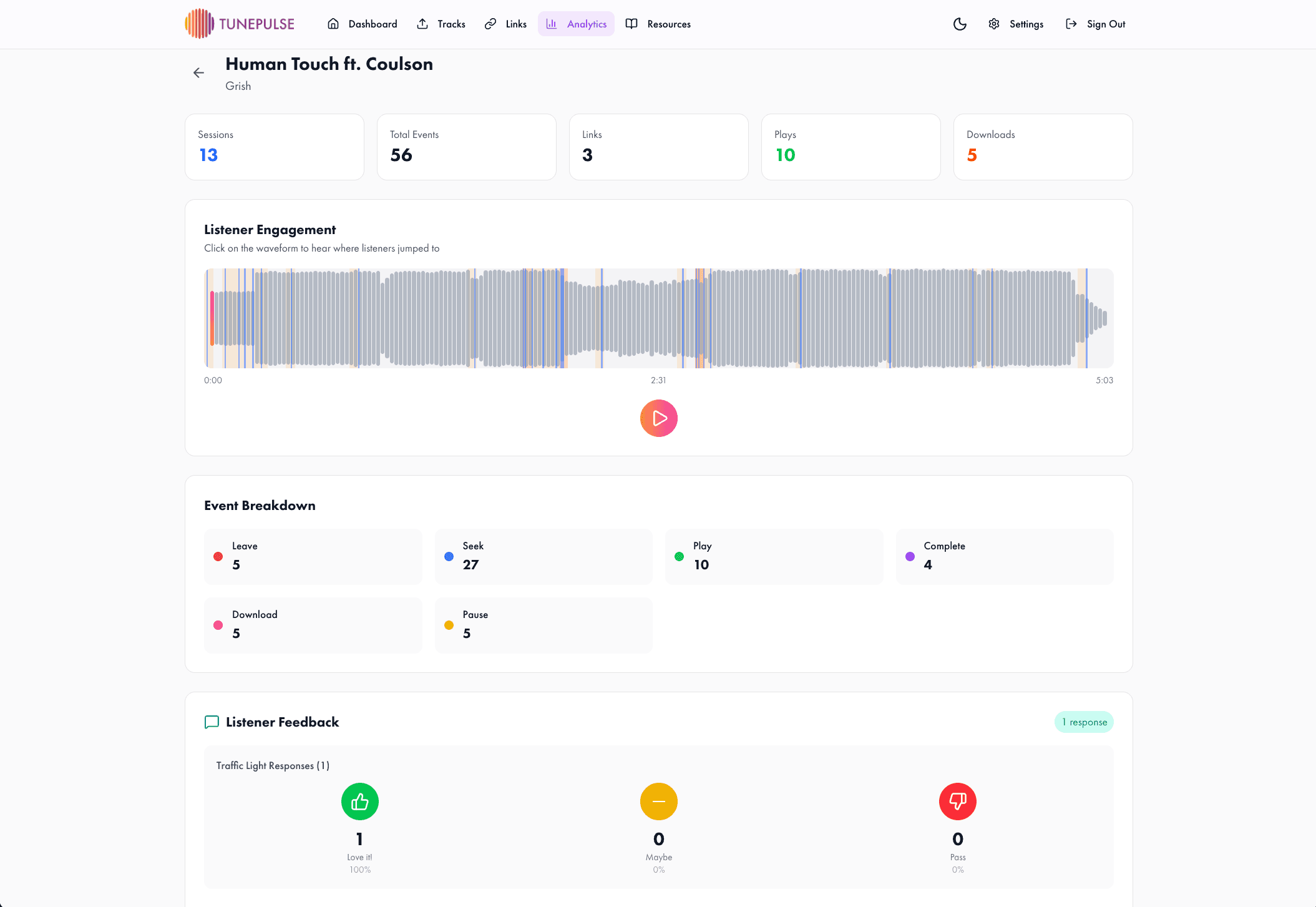Click the Sign Out exit icon
The height and width of the screenshot is (907, 1316).
[1071, 24]
